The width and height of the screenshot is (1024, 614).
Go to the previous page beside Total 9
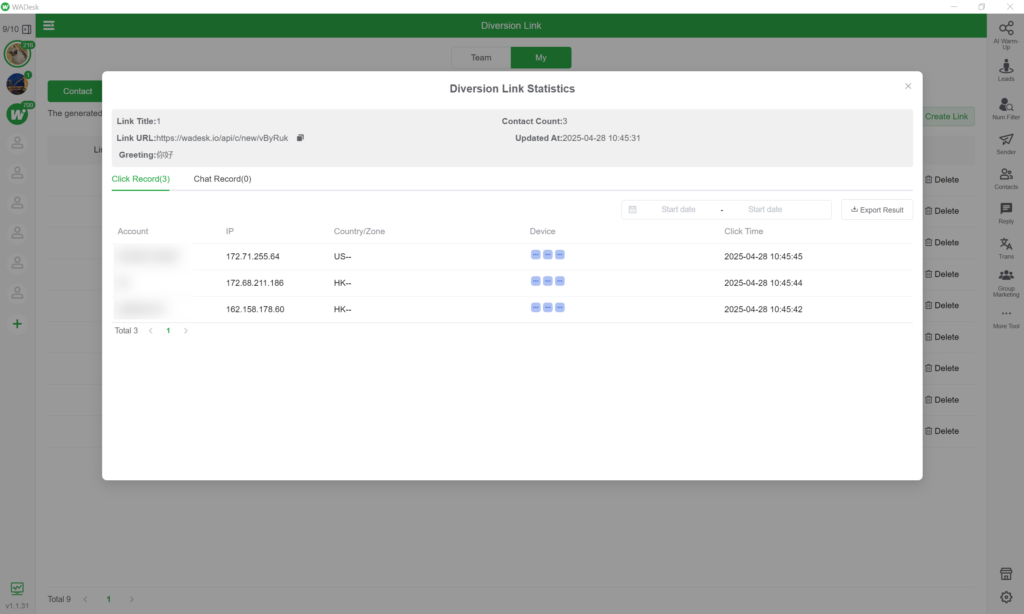[86, 599]
